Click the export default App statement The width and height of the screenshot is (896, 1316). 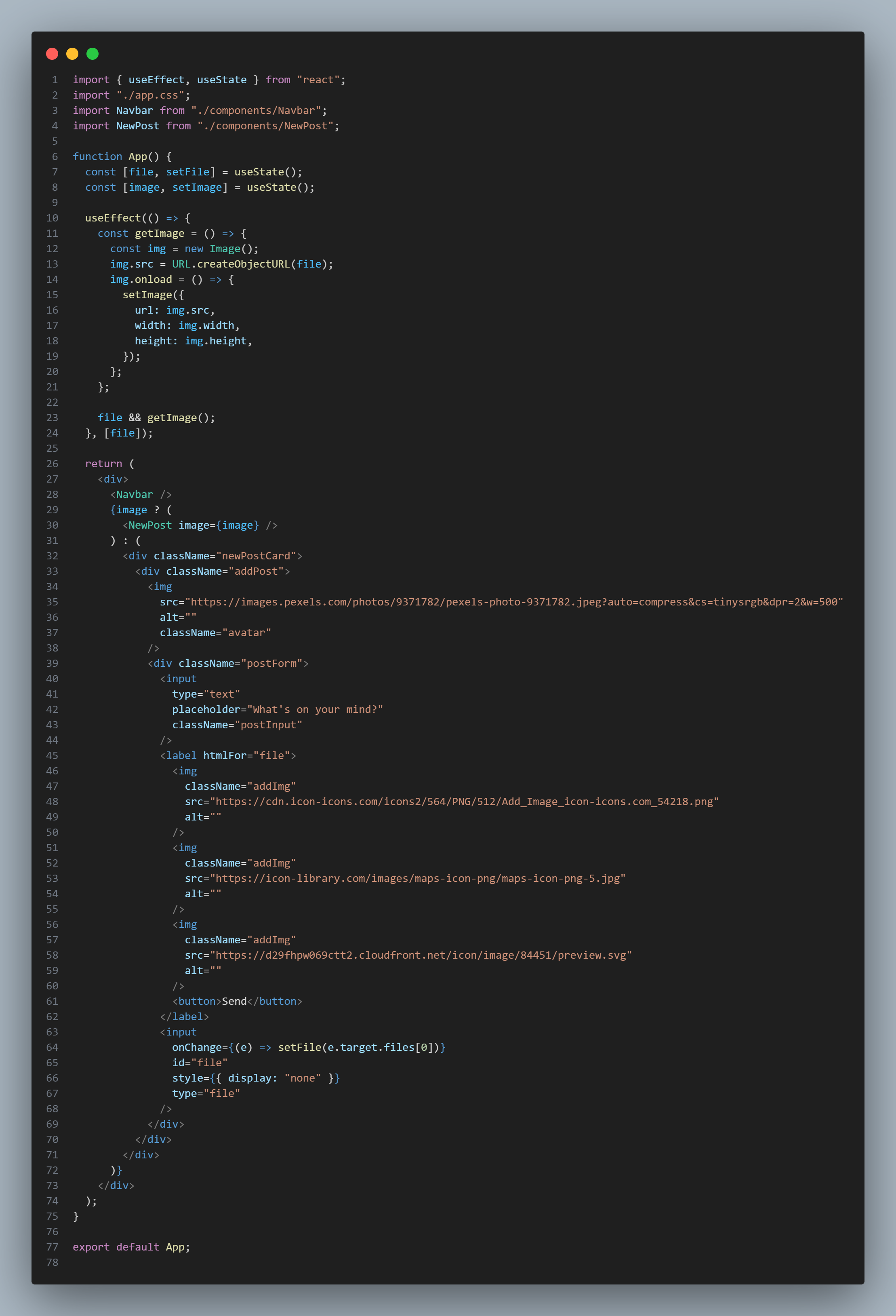(x=131, y=1247)
